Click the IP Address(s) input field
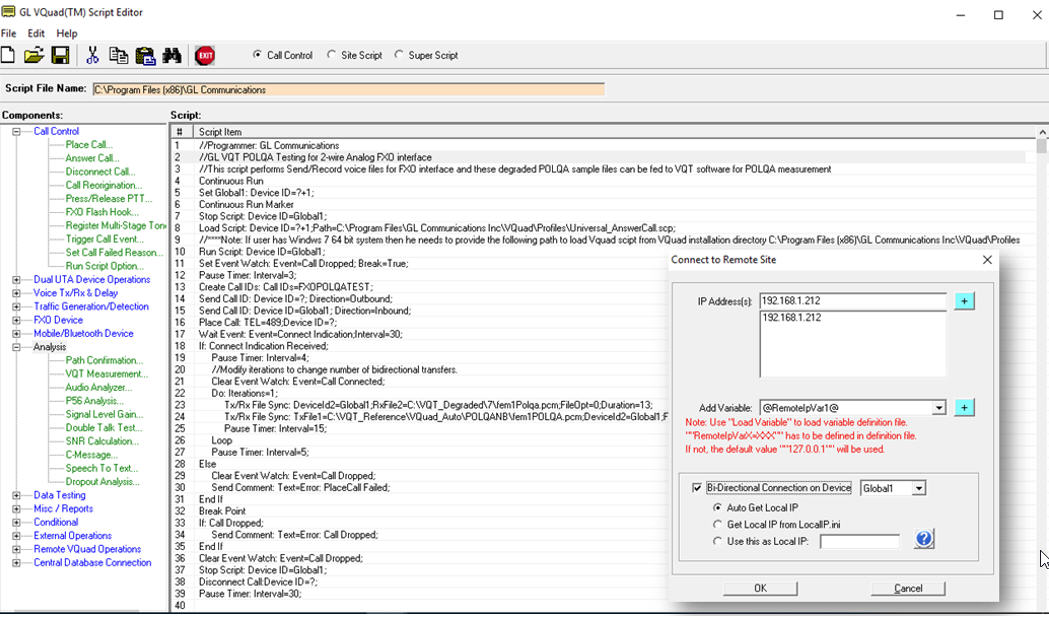 coord(853,301)
